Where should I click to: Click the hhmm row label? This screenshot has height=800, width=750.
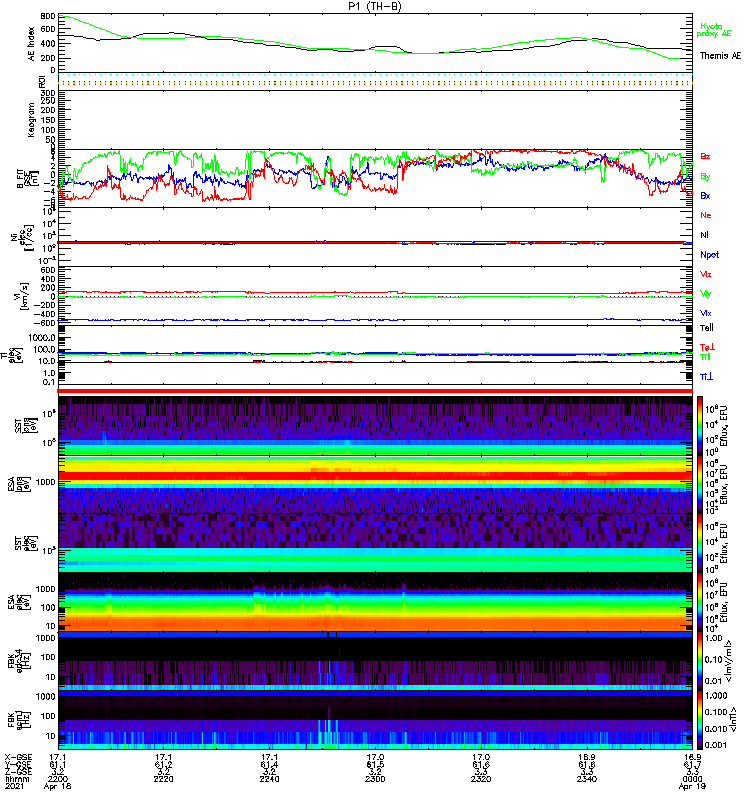point(17,779)
